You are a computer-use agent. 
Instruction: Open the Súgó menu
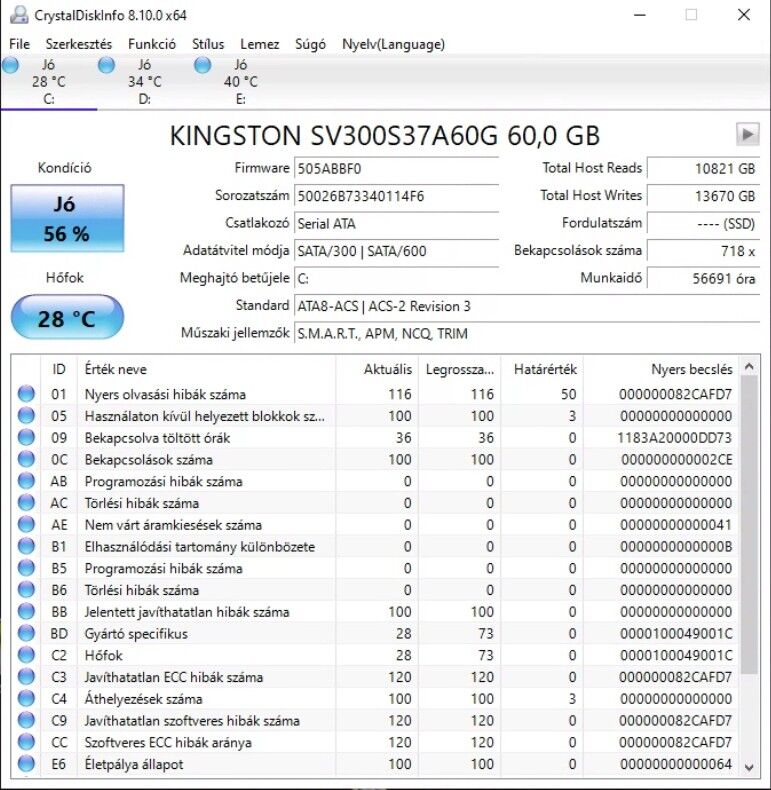[310, 44]
